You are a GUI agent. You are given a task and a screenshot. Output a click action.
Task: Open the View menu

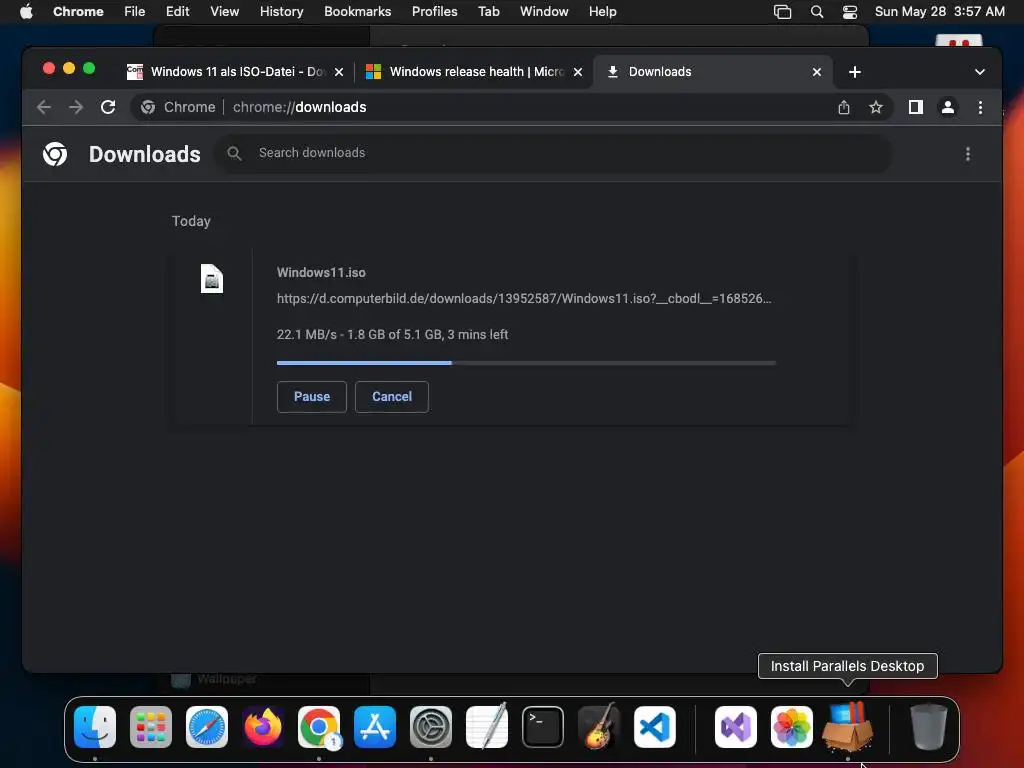pos(224,11)
